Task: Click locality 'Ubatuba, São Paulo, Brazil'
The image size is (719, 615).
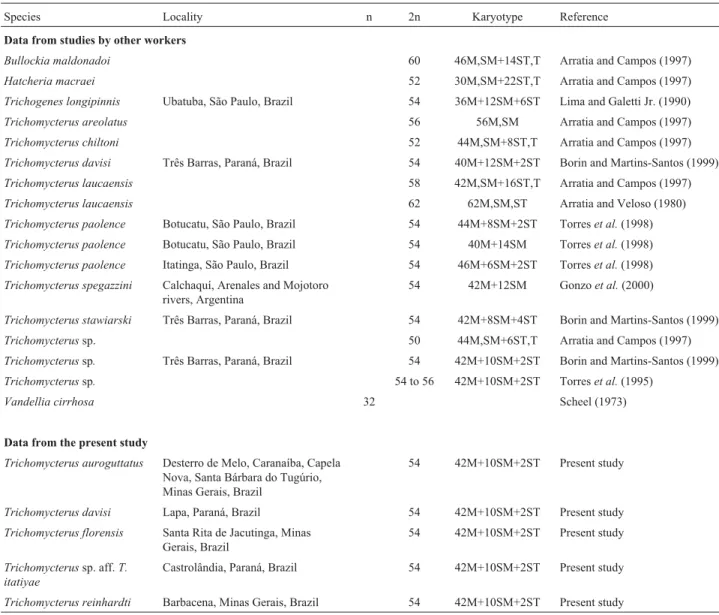Action: 227,101
